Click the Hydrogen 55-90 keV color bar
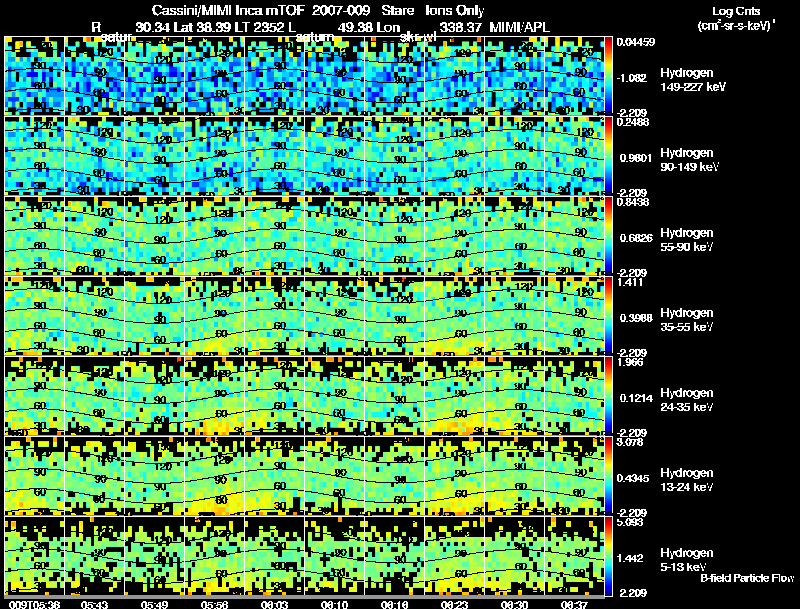The image size is (800, 609). coord(608,236)
